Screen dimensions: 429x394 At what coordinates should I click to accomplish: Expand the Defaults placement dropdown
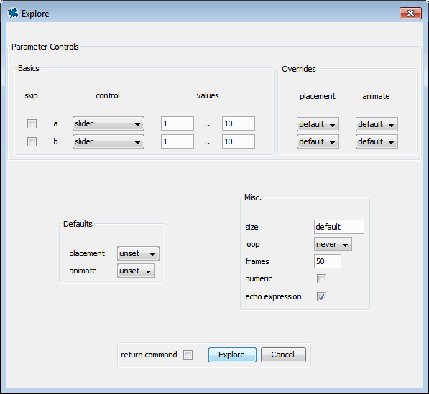(138, 254)
